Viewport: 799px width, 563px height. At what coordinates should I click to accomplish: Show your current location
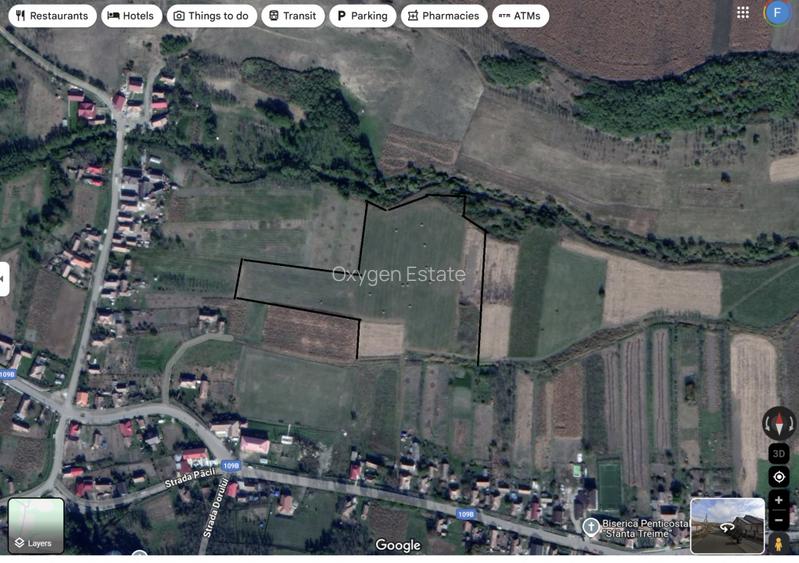[x=779, y=477]
